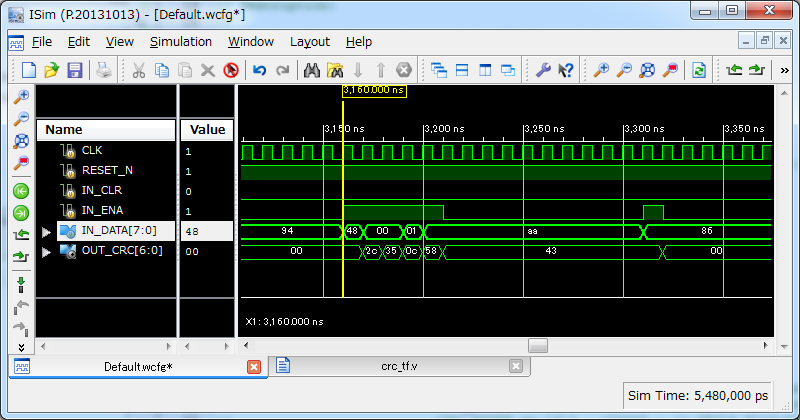Viewport: 800px width, 420px height.
Task: Click the Find binoculars icon
Action: click(x=312, y=70)
